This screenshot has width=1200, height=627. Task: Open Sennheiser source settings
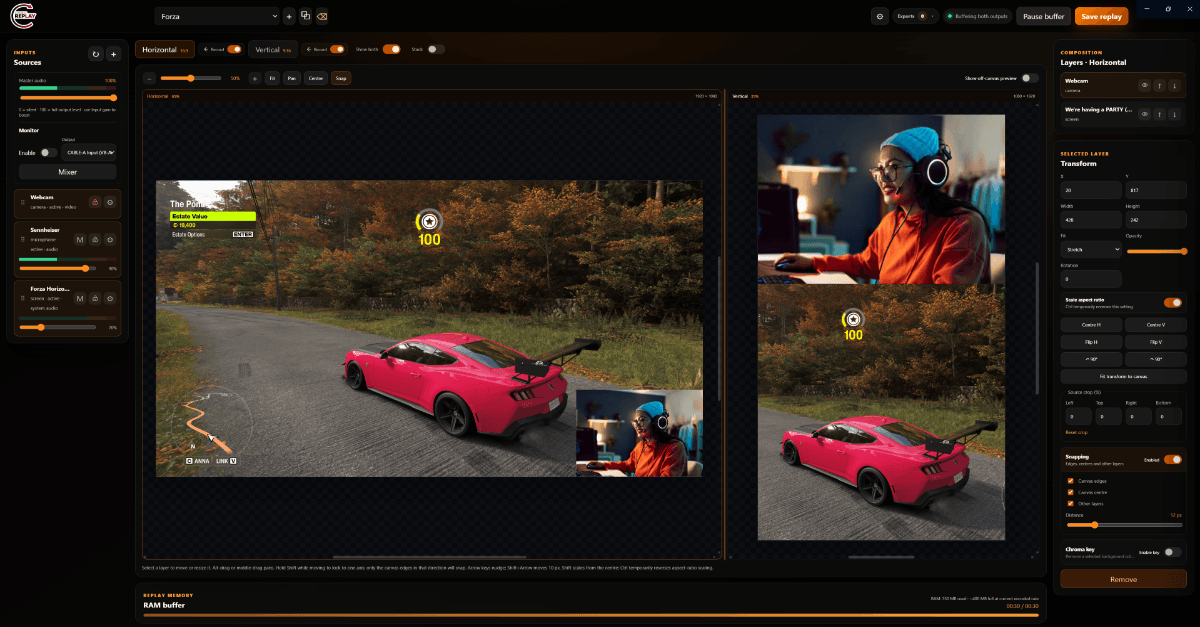(110, 240)
